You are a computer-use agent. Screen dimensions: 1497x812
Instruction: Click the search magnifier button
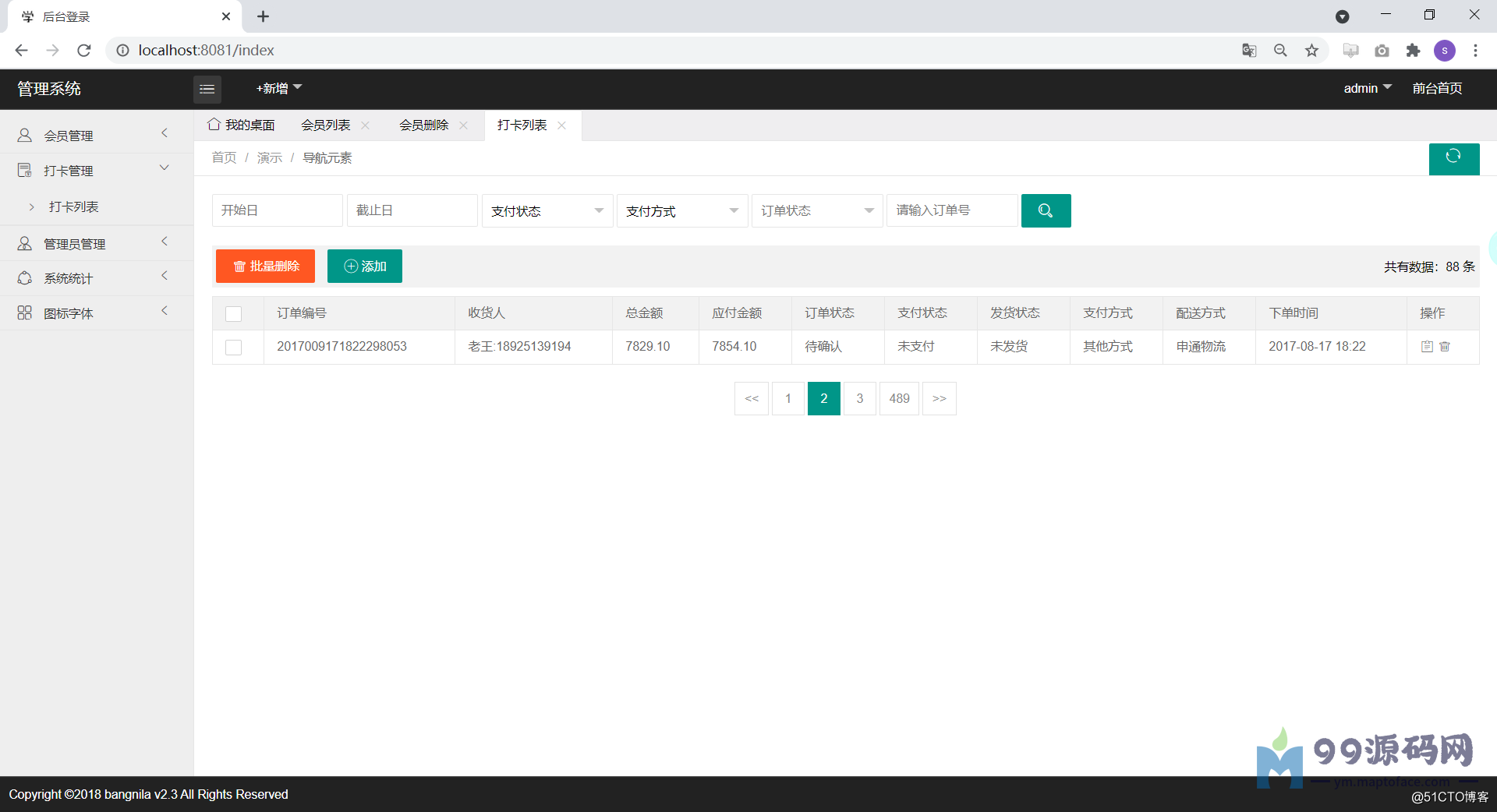click(1046, 210)
